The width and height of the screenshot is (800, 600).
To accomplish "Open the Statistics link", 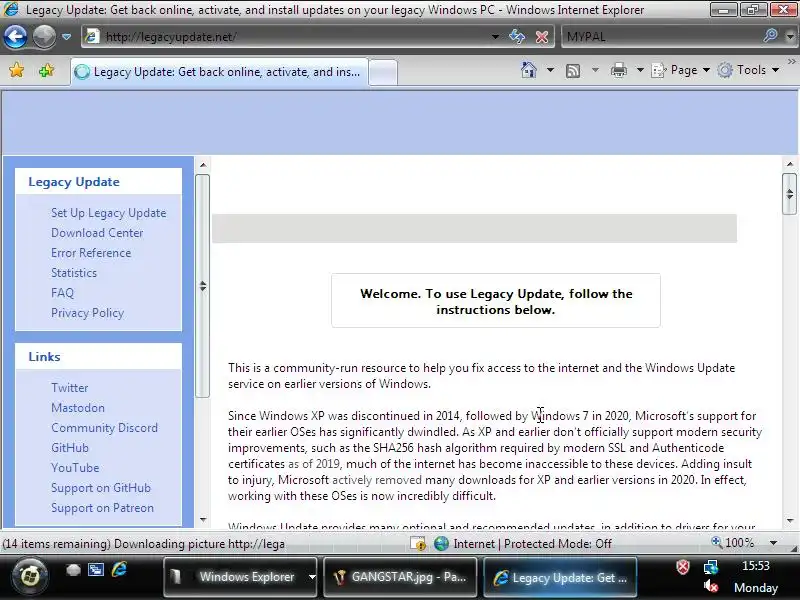I will coord(74,272).
